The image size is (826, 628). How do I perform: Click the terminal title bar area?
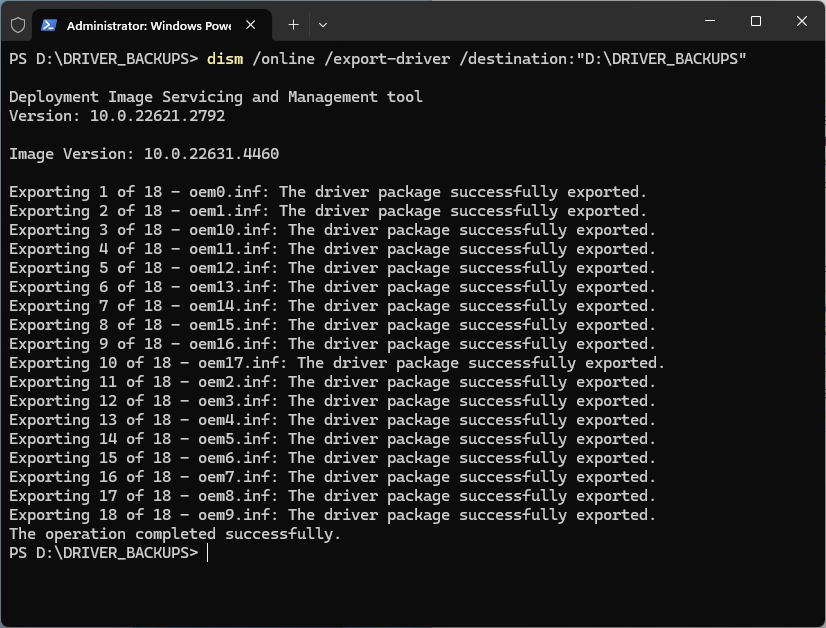tap(500, 21)
